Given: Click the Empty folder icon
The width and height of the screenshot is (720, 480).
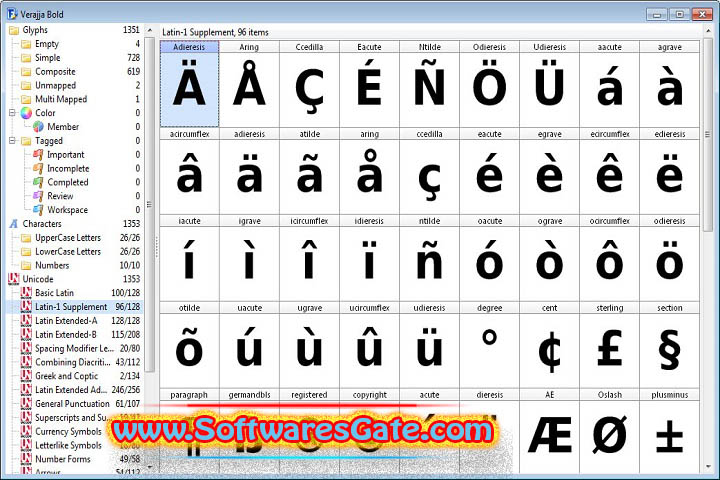Looking at the screenshot, I should coord(26,44).
